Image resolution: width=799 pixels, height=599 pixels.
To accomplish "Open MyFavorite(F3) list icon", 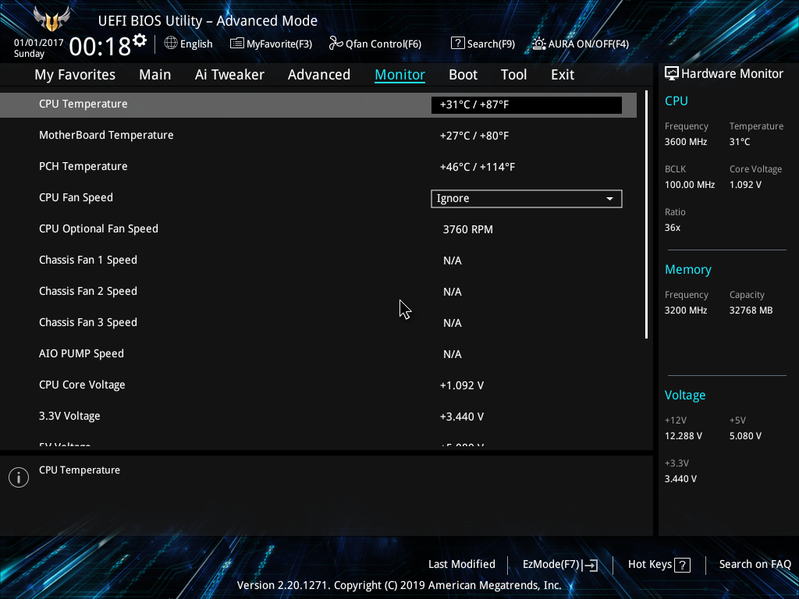I will click(x=236, y=43).
